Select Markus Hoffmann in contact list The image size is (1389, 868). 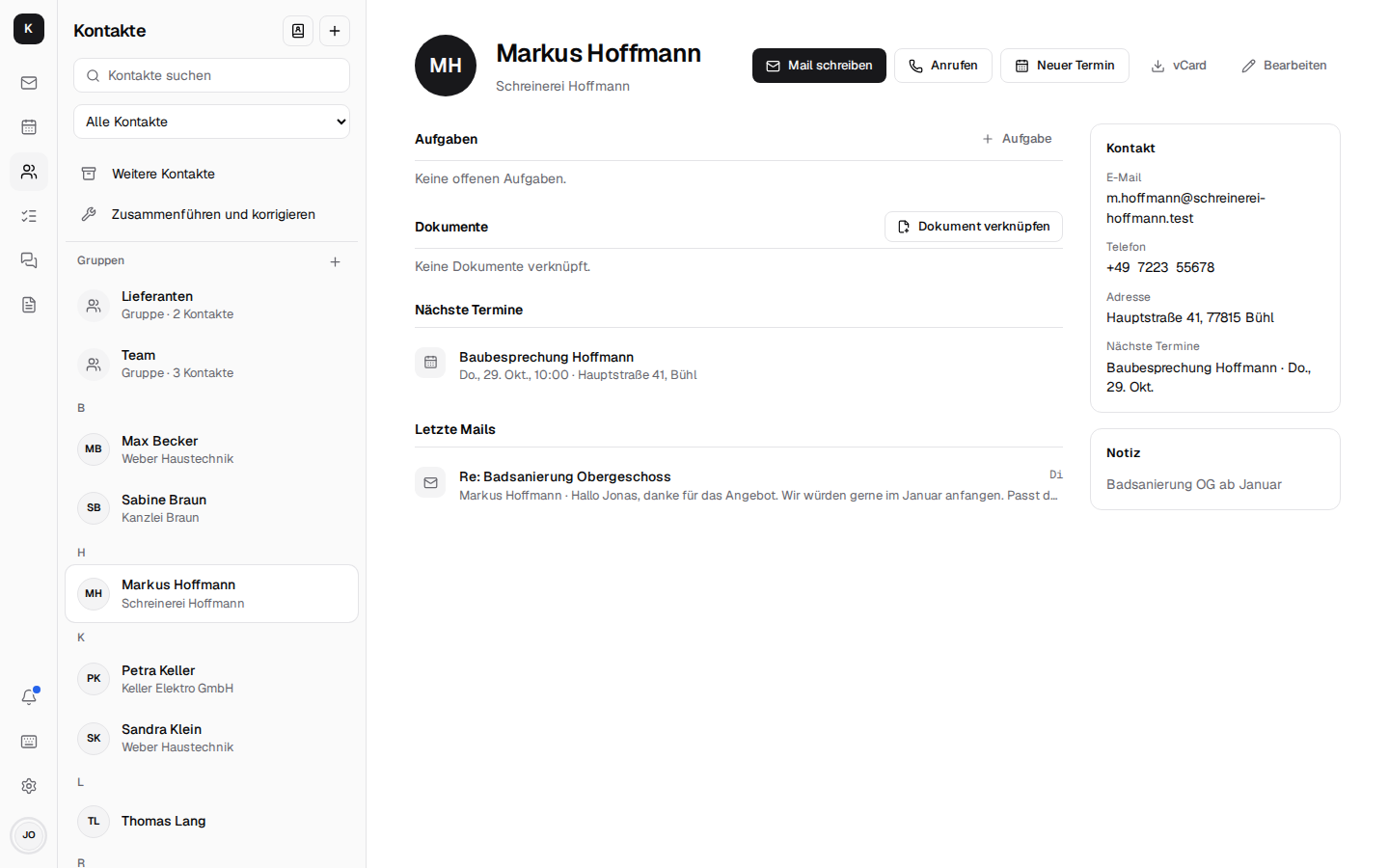coord(211,594)
